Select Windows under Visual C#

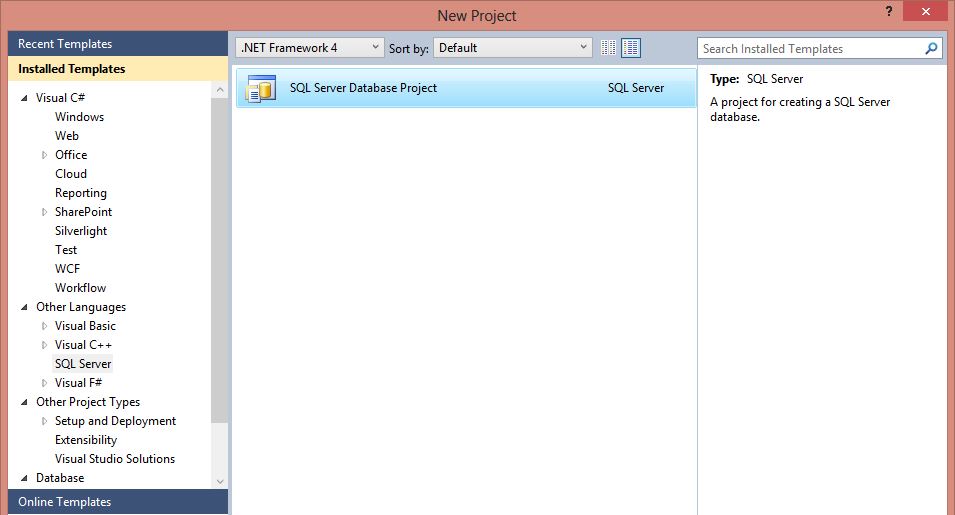coord(79,117)
